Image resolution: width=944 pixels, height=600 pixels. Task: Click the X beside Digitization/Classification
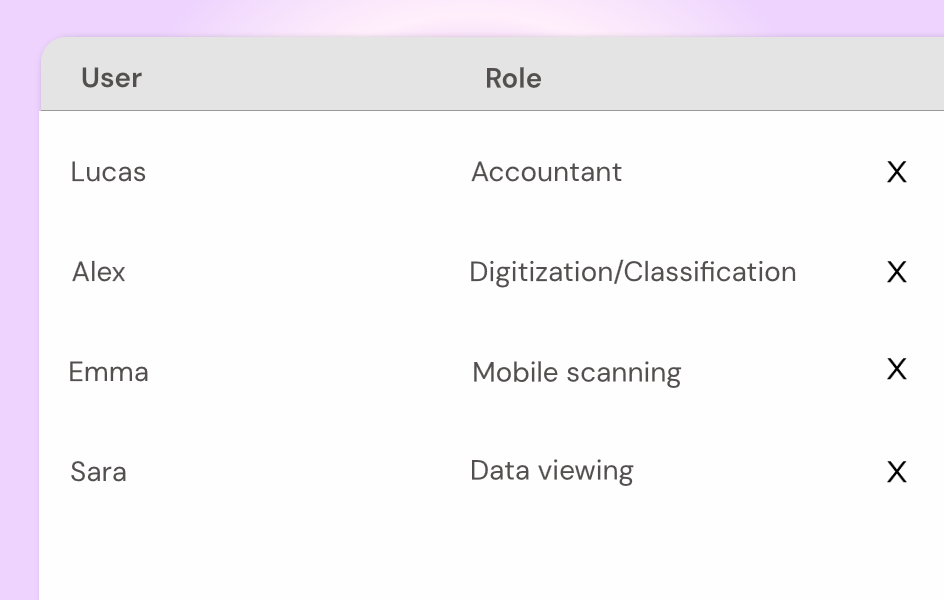point(896,272)
